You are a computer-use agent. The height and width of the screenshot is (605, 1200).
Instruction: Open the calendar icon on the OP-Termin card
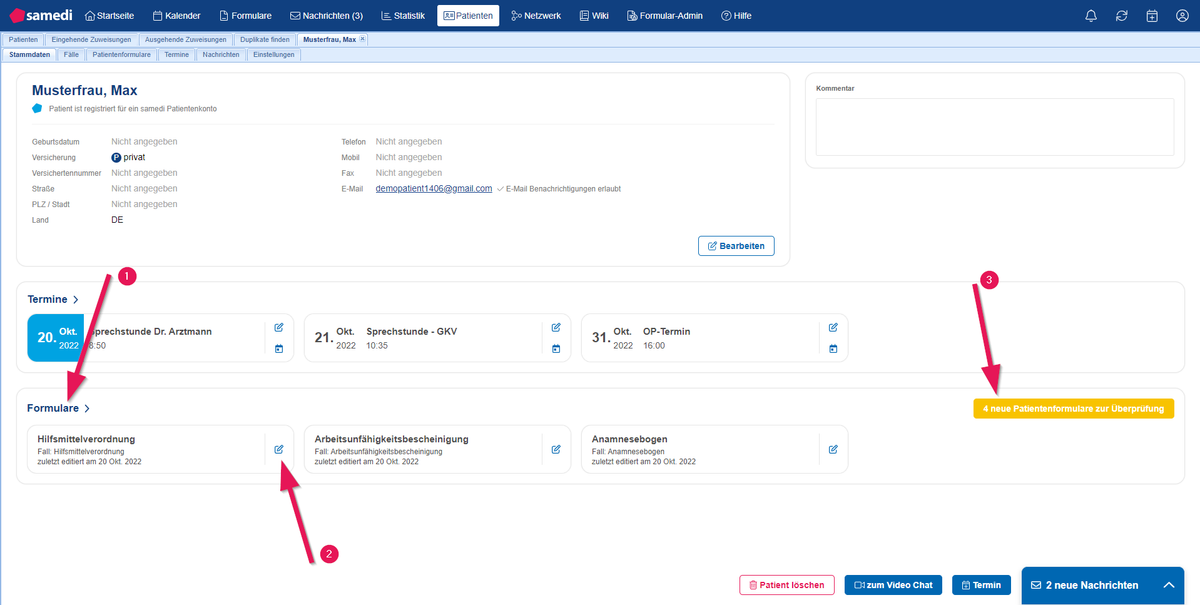(x=832, y=348)
